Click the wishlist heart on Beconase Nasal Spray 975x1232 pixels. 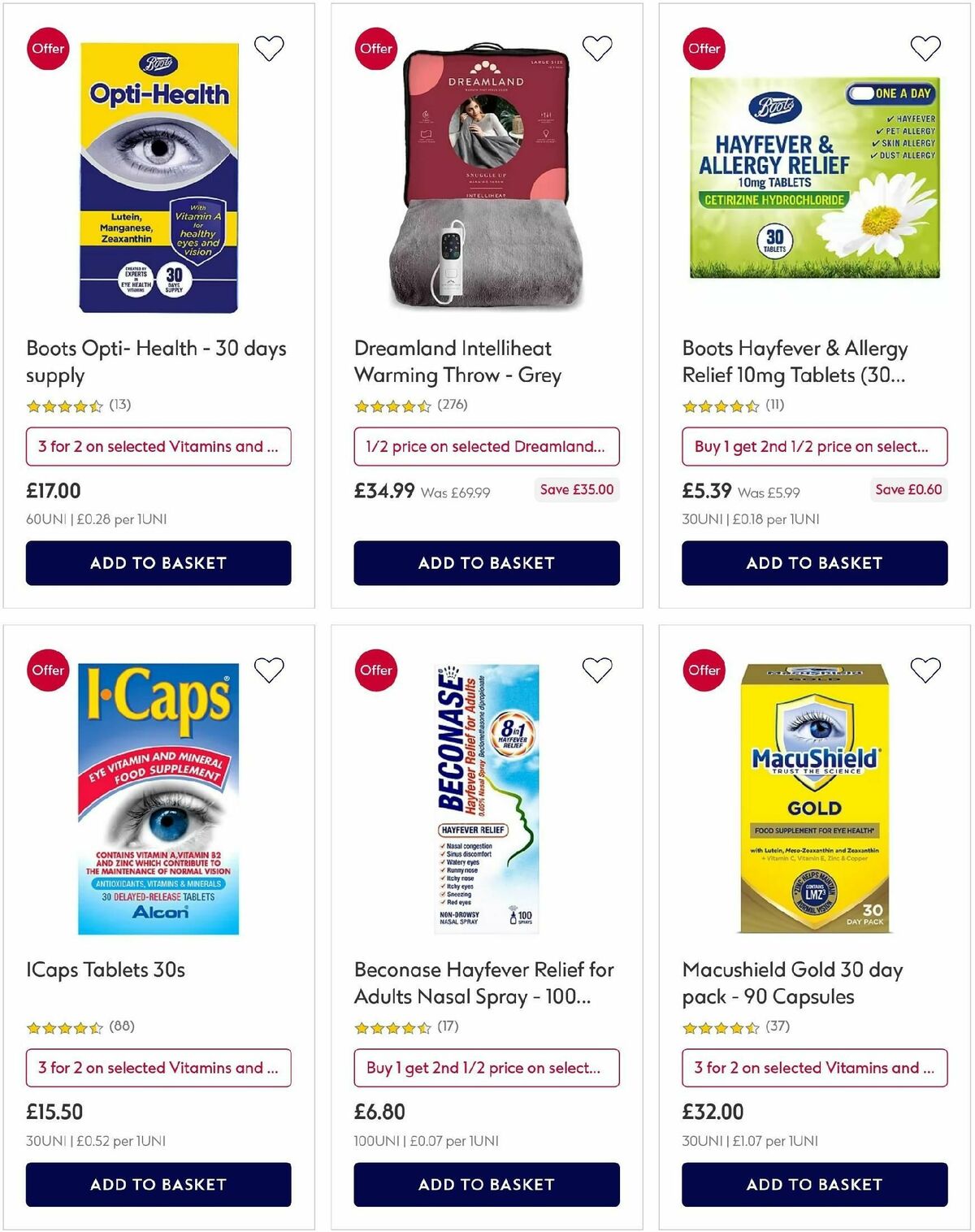(597, 670)
